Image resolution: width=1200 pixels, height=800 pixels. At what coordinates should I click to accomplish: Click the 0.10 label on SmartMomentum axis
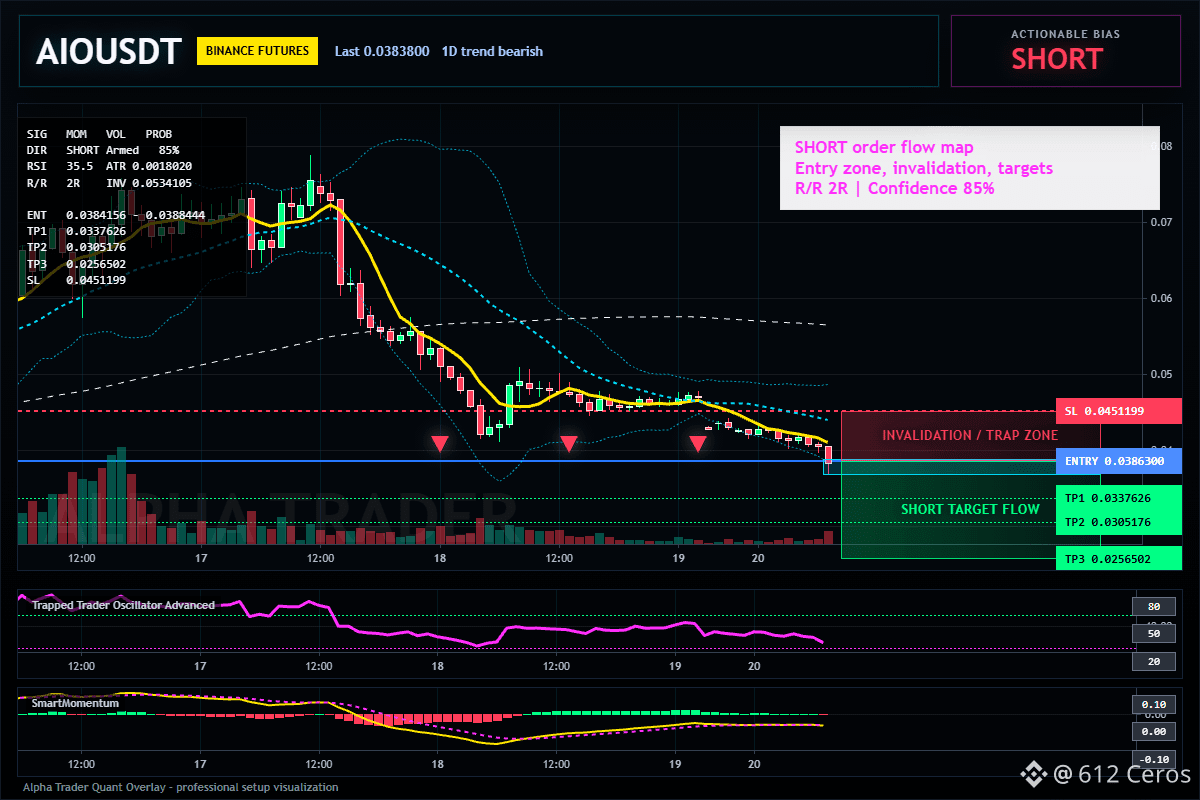coord(1153,704)
